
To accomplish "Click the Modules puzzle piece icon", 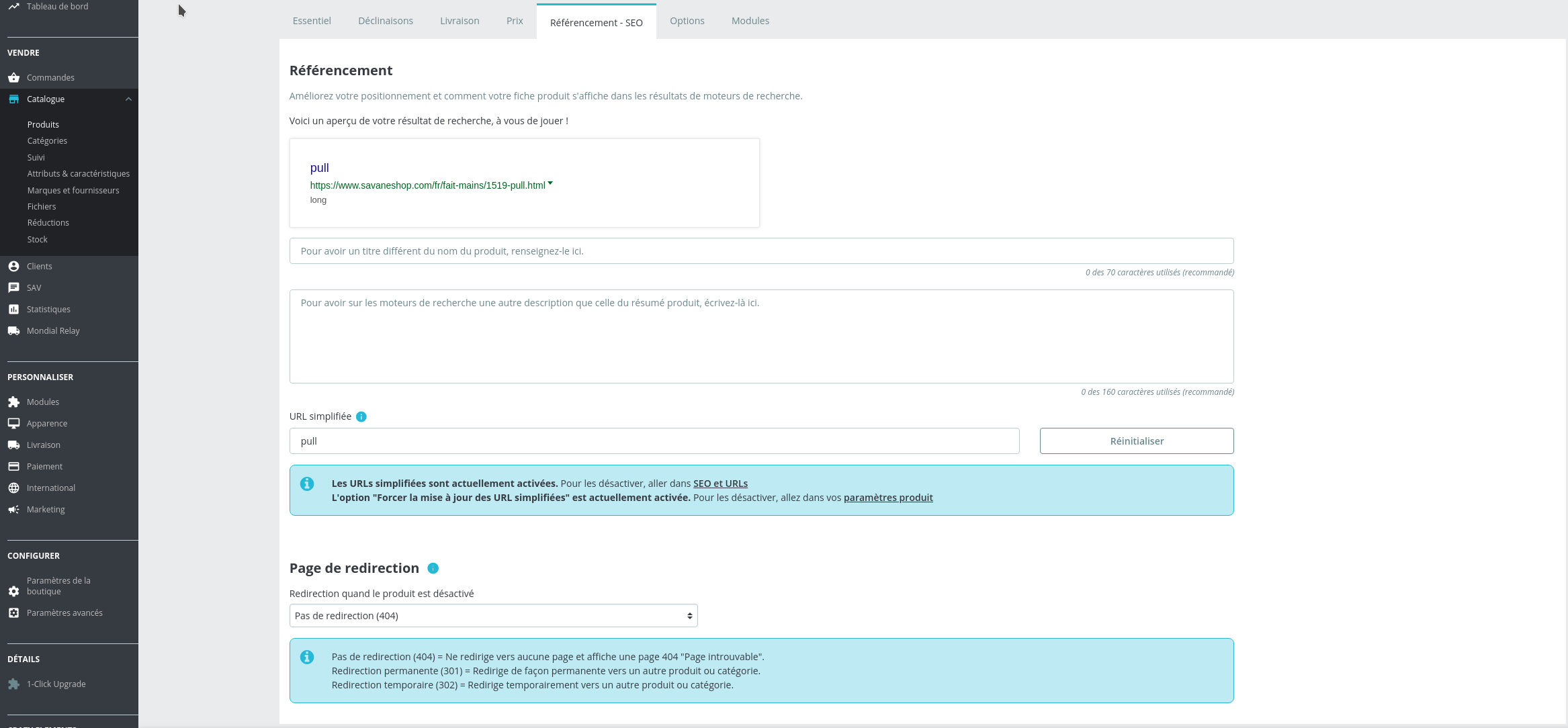I will click(13, 402).
